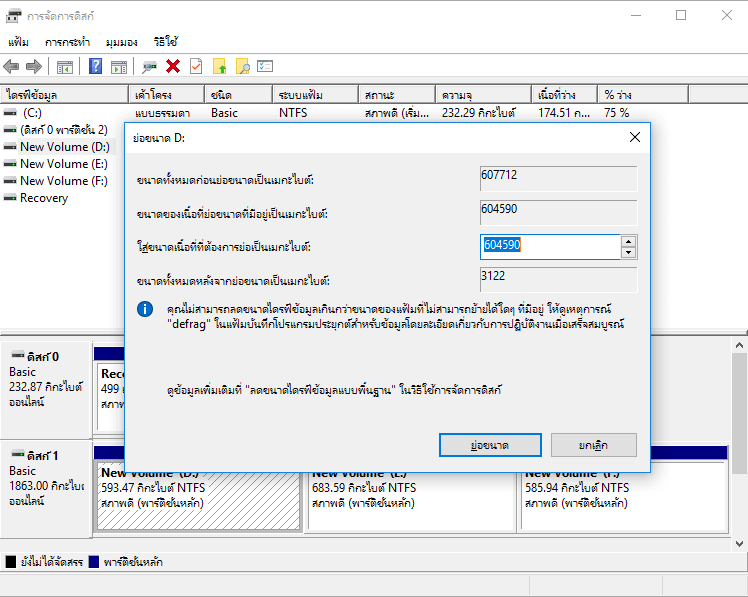The image size is (748, 597).
Task: Click the red X delete toolbar icon
Action: pyautogui.click(x=173, y=66)
